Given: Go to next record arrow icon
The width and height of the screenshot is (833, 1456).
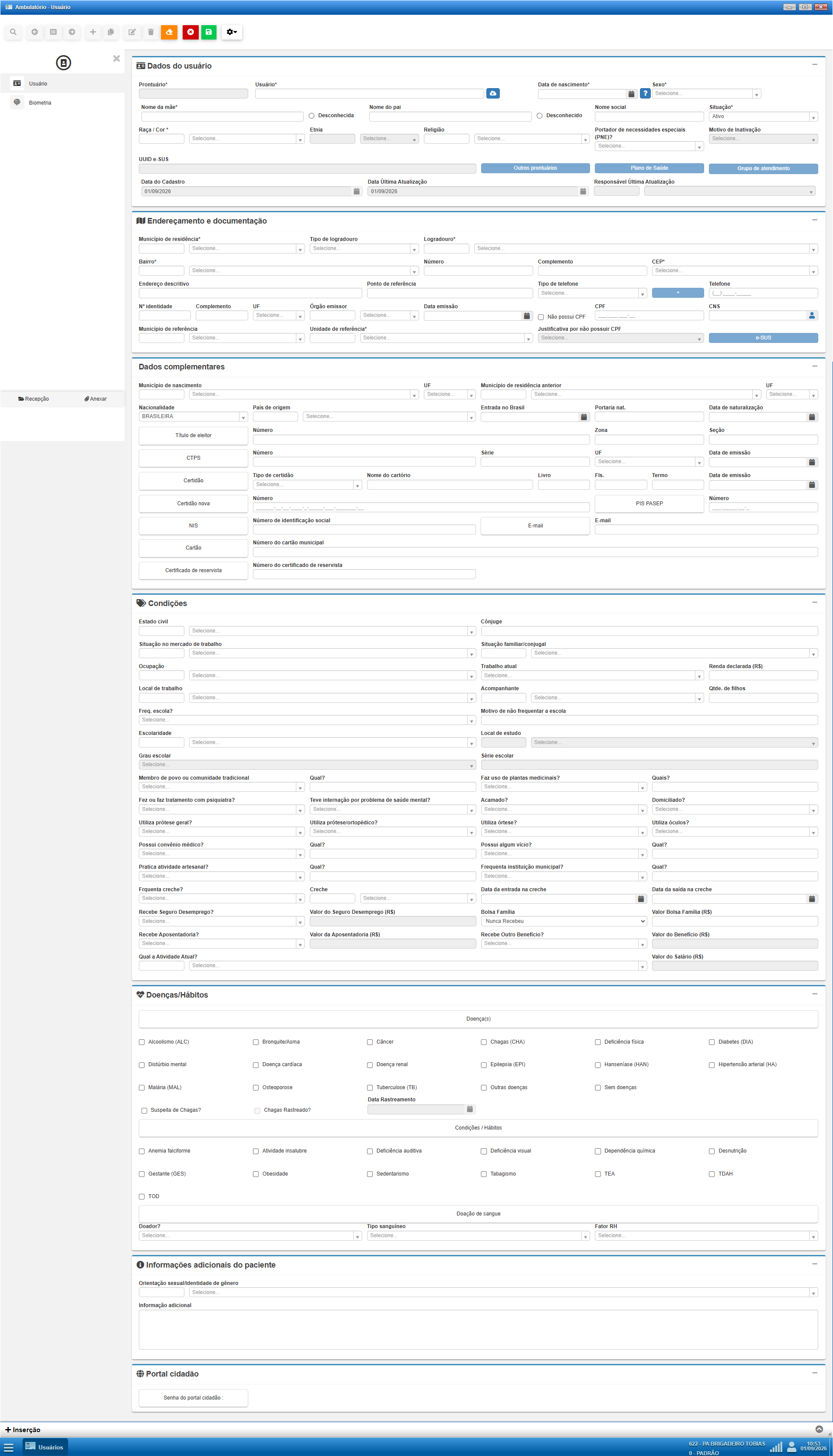Looking at the screenshot, I should pyautogui.click(x=72, y=32).
